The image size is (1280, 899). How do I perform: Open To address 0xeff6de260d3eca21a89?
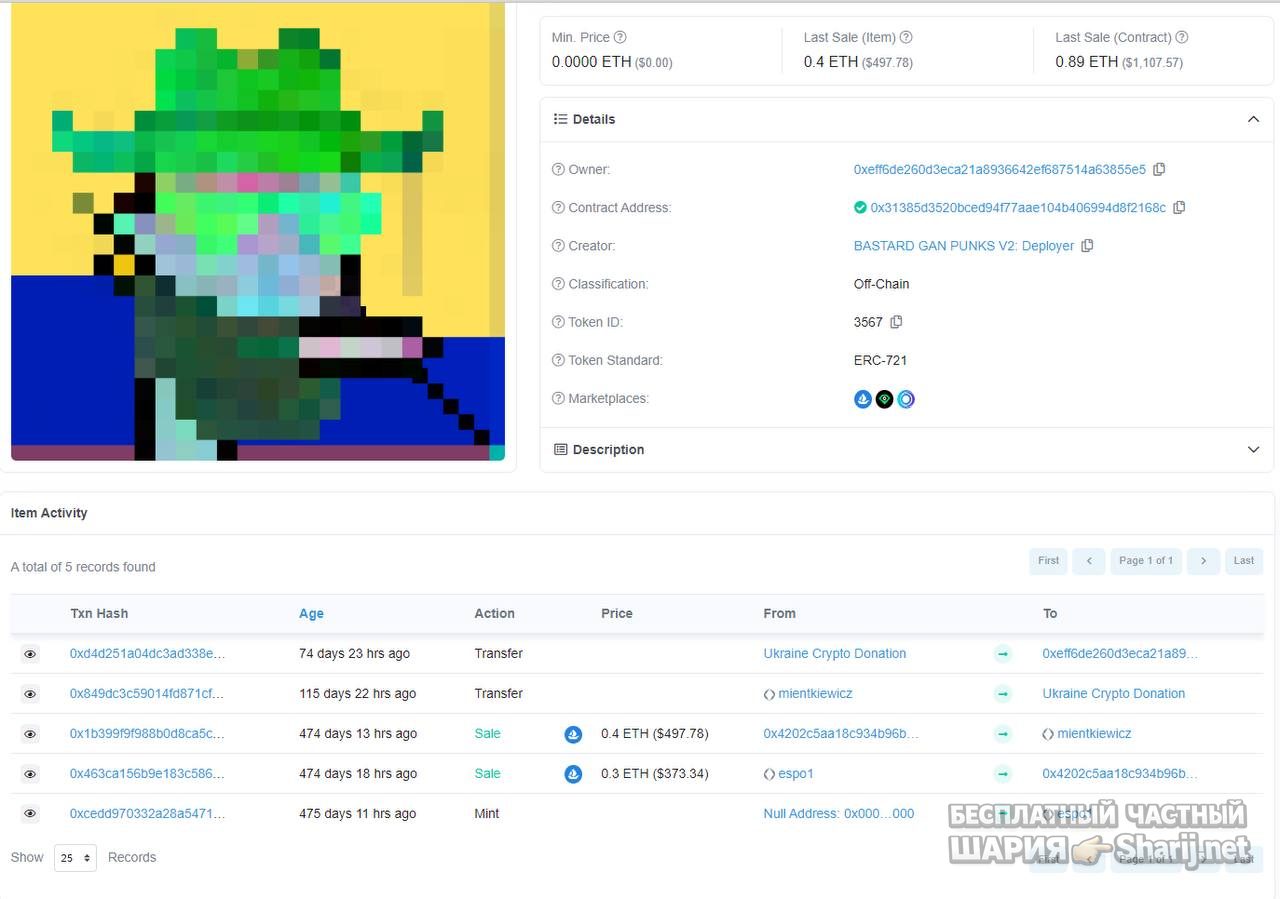(1120, 654)
